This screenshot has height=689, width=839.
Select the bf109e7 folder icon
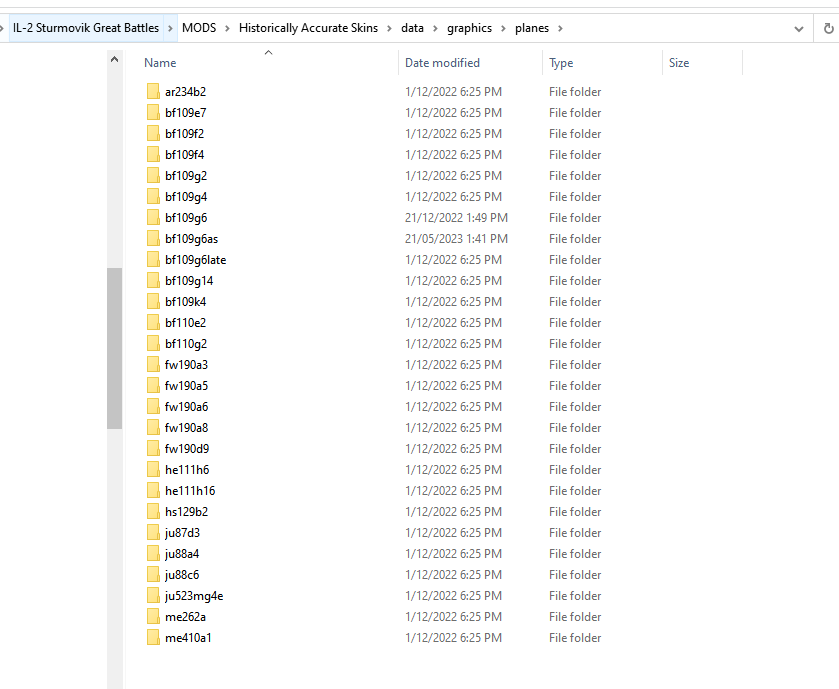(x=153, y=112)
